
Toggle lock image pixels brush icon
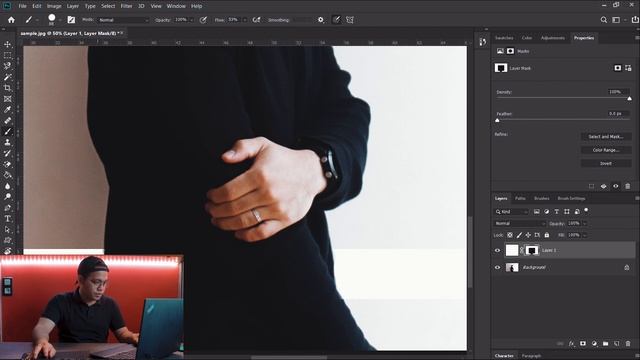519,235
